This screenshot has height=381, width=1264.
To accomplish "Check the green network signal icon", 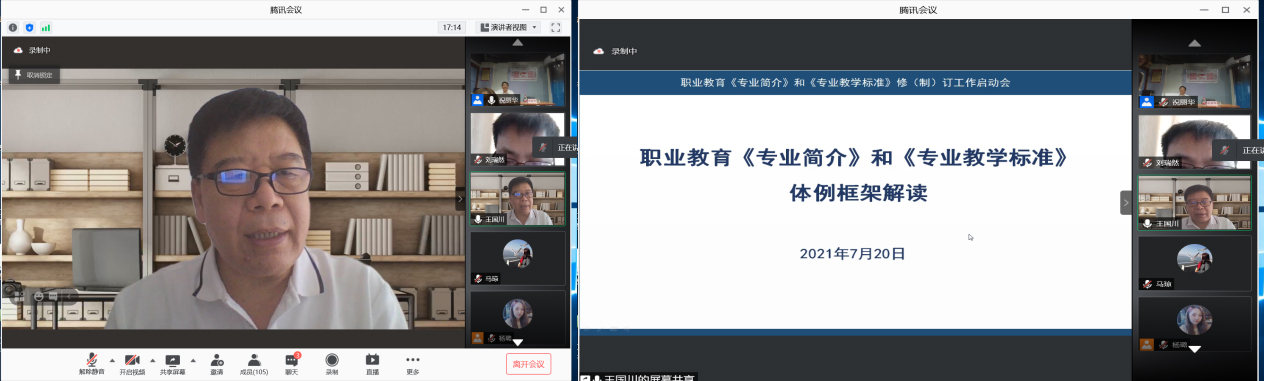I will point(45,27).
